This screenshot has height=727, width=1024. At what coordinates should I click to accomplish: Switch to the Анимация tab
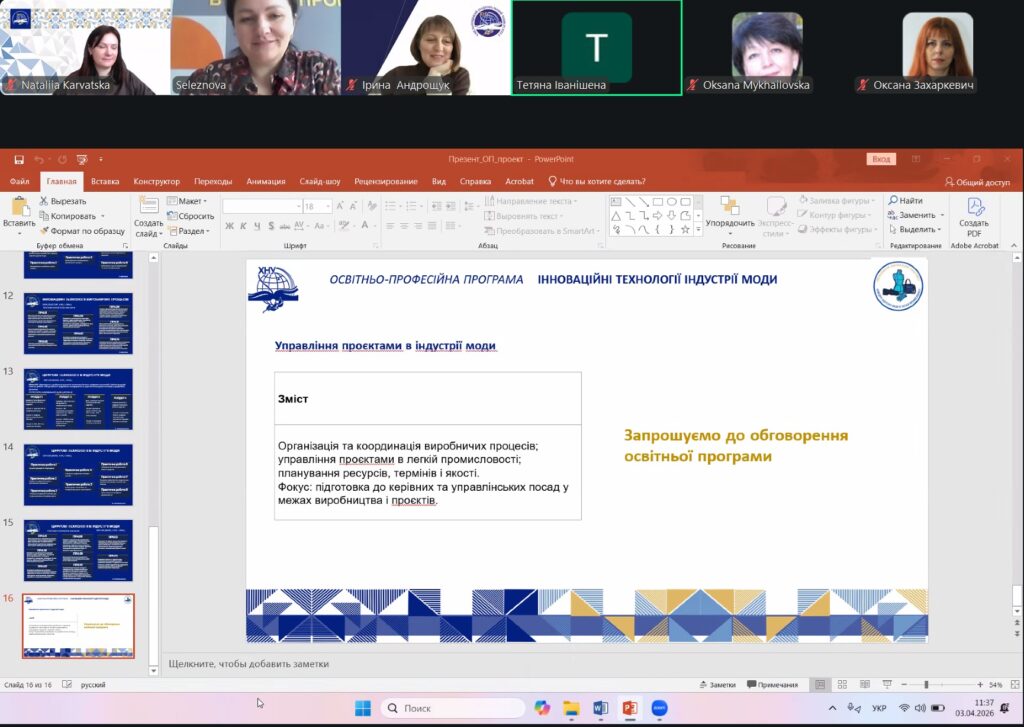(x=265, y=181)
